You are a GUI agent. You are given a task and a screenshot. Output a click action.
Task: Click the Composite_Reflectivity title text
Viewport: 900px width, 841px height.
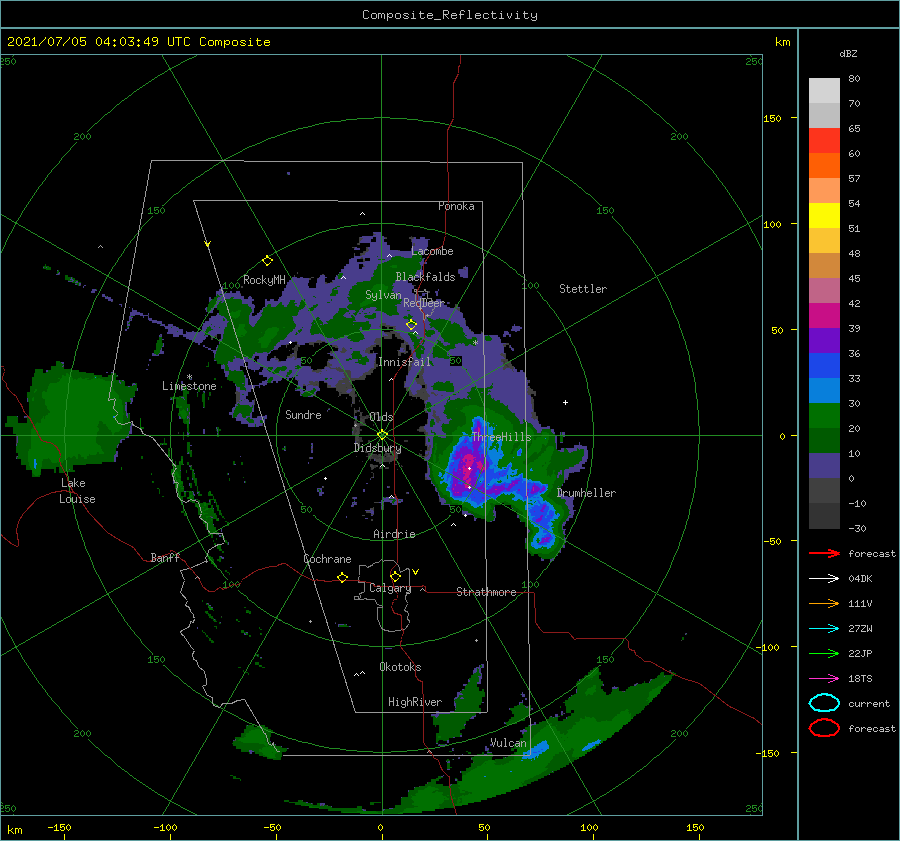450,15
